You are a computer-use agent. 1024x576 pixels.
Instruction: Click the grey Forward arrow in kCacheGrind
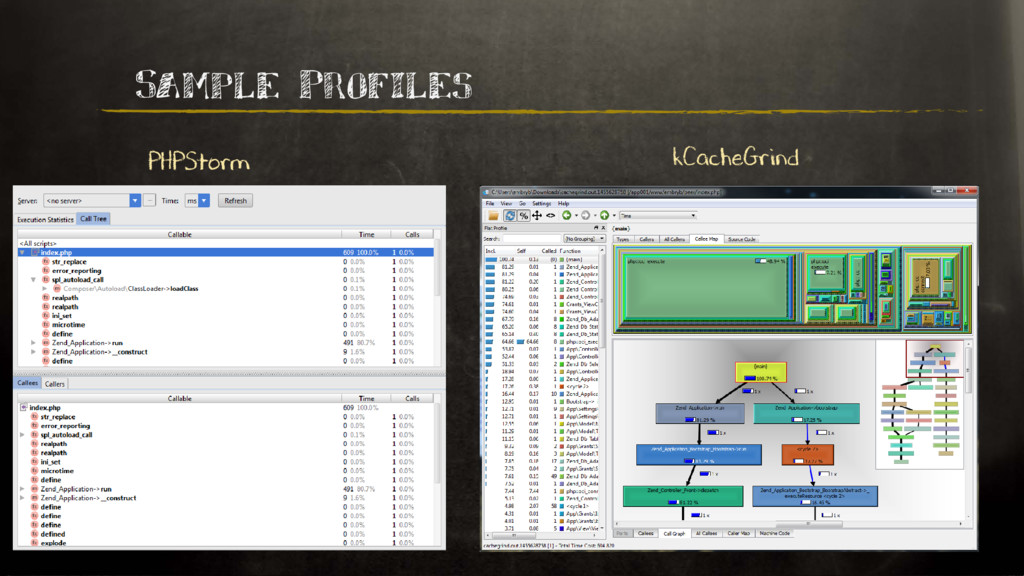tap(585, 216)
